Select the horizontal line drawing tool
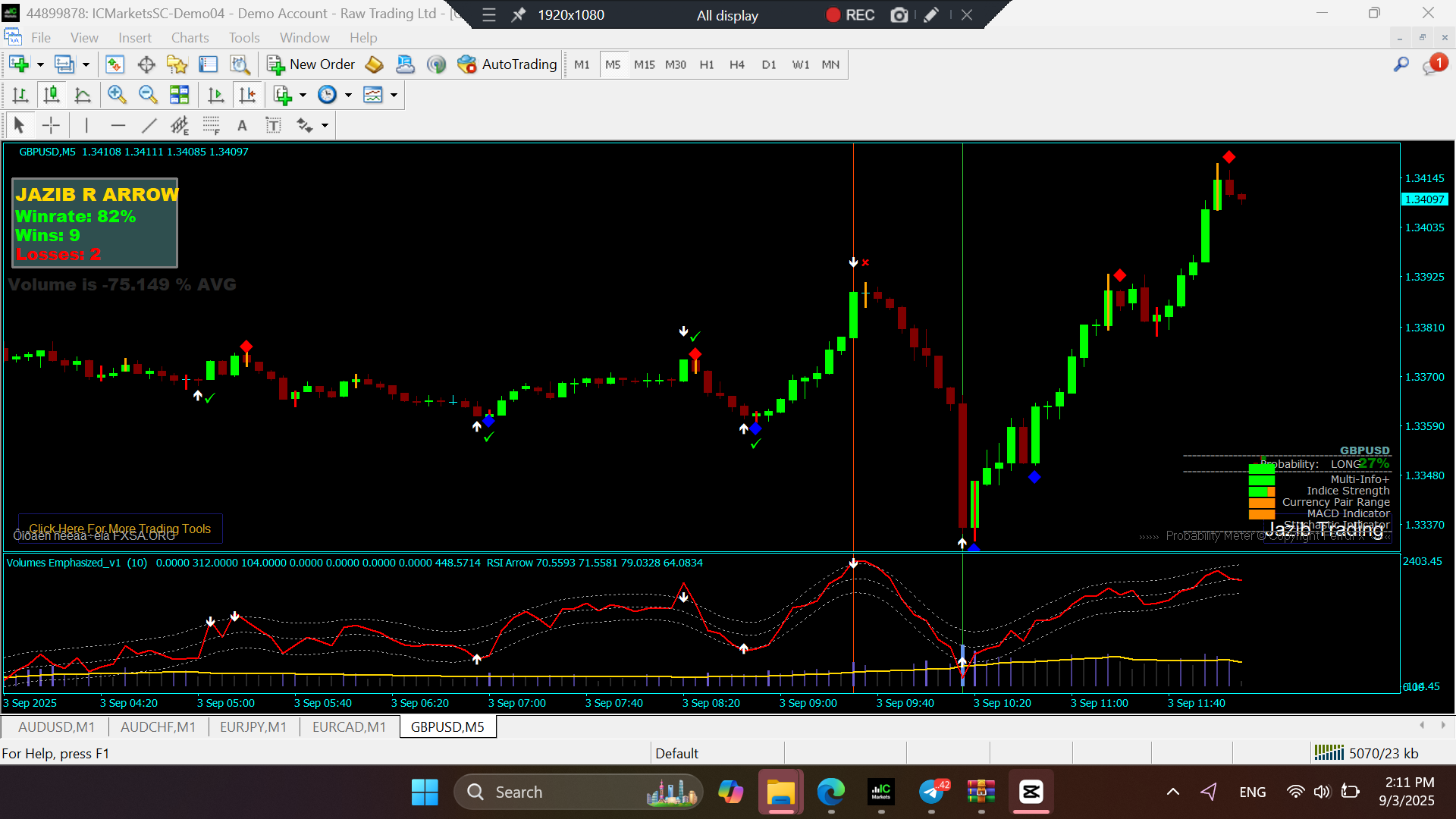 (x=118, y=124)
